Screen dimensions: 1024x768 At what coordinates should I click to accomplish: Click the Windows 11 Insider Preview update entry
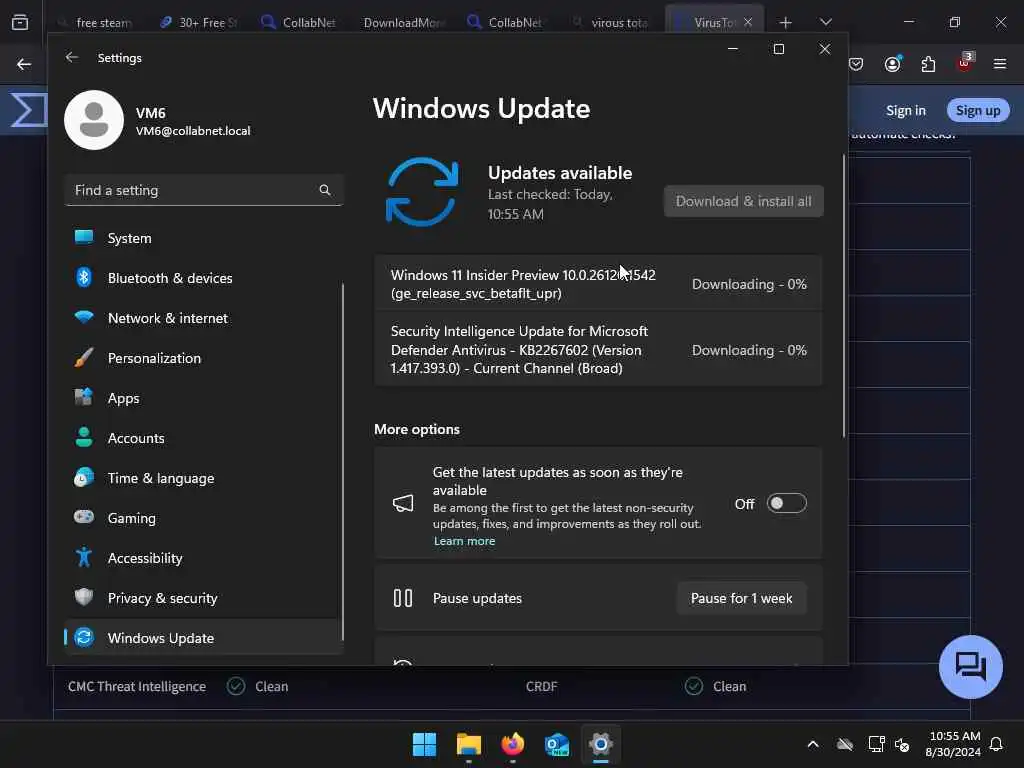click(x=598, y=284)
